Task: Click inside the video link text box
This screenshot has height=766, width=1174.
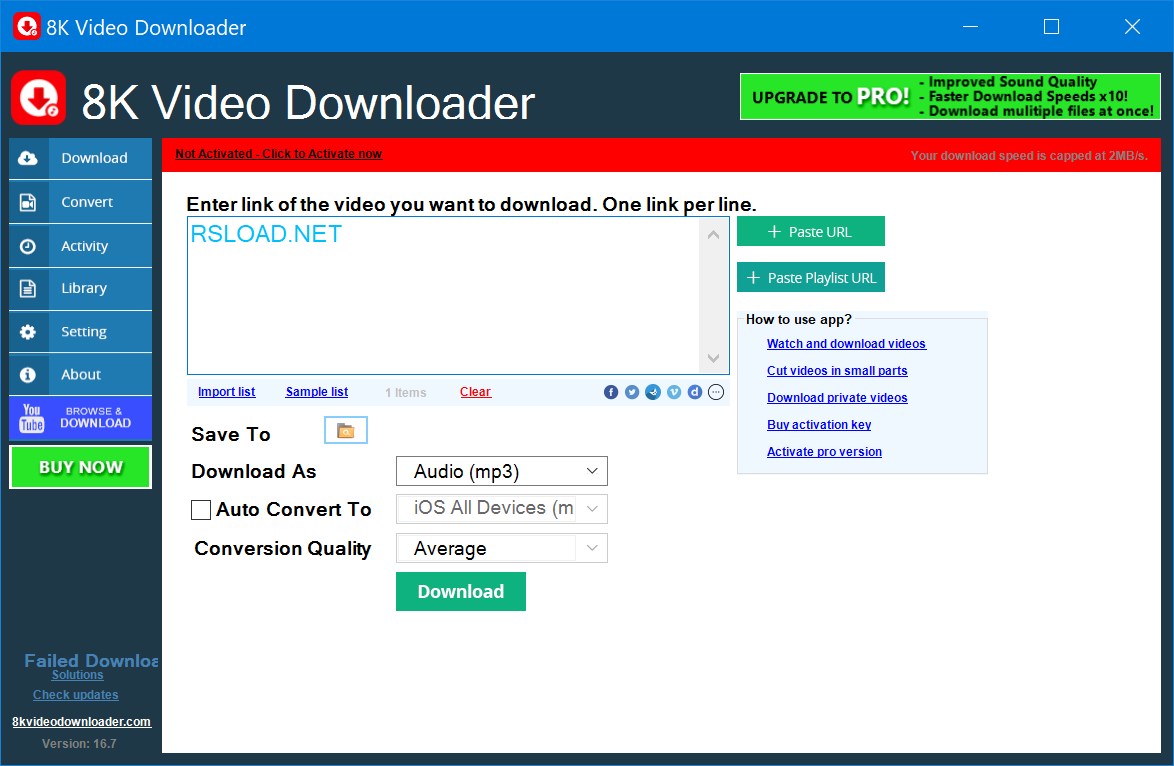Action: (443, 296)
